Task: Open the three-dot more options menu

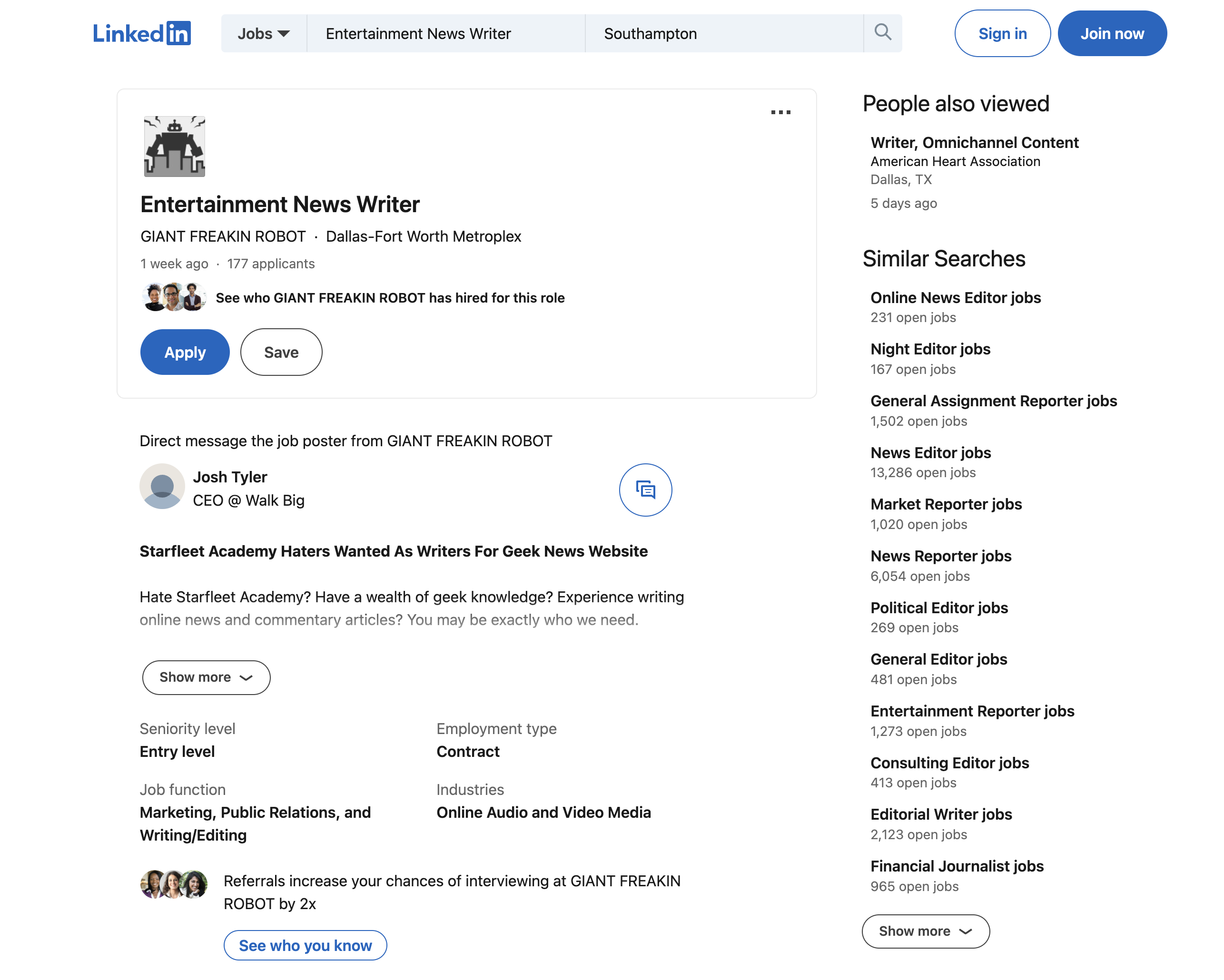Action: click(x=780, y=112)
